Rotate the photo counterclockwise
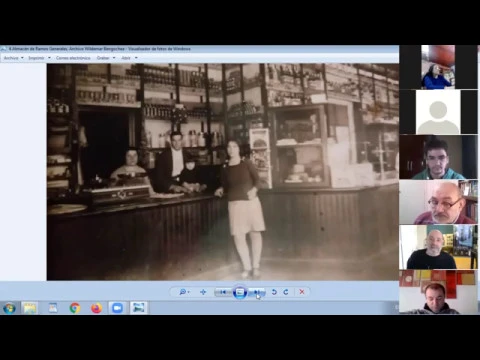Image resolution: width=480 pixels, height=360 pixels. coord(274,292)
